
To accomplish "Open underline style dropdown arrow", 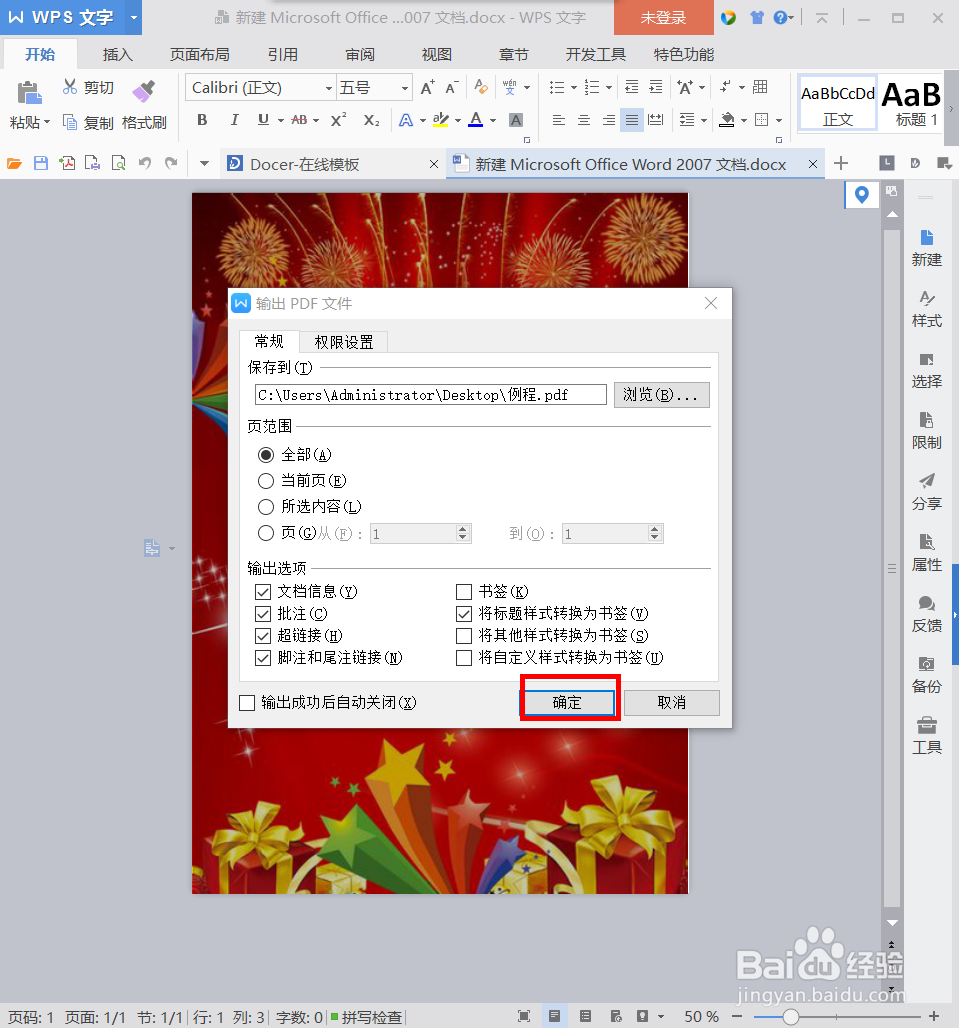I will [281, 121].
